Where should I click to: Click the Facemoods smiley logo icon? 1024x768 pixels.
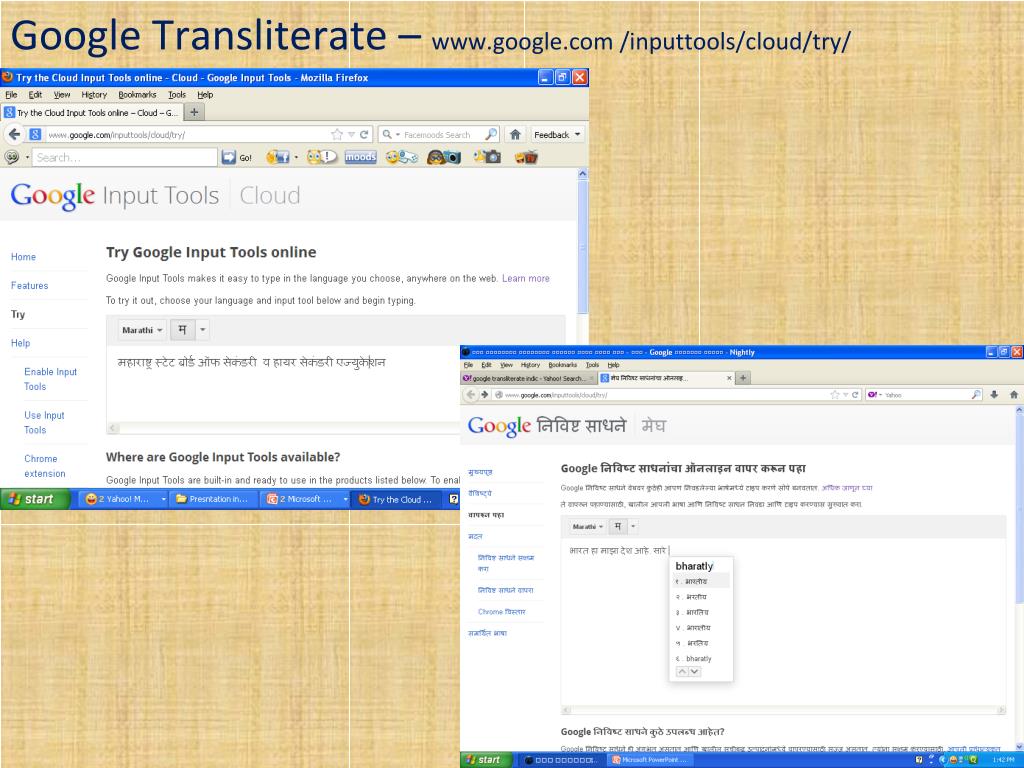coord(12,157)
